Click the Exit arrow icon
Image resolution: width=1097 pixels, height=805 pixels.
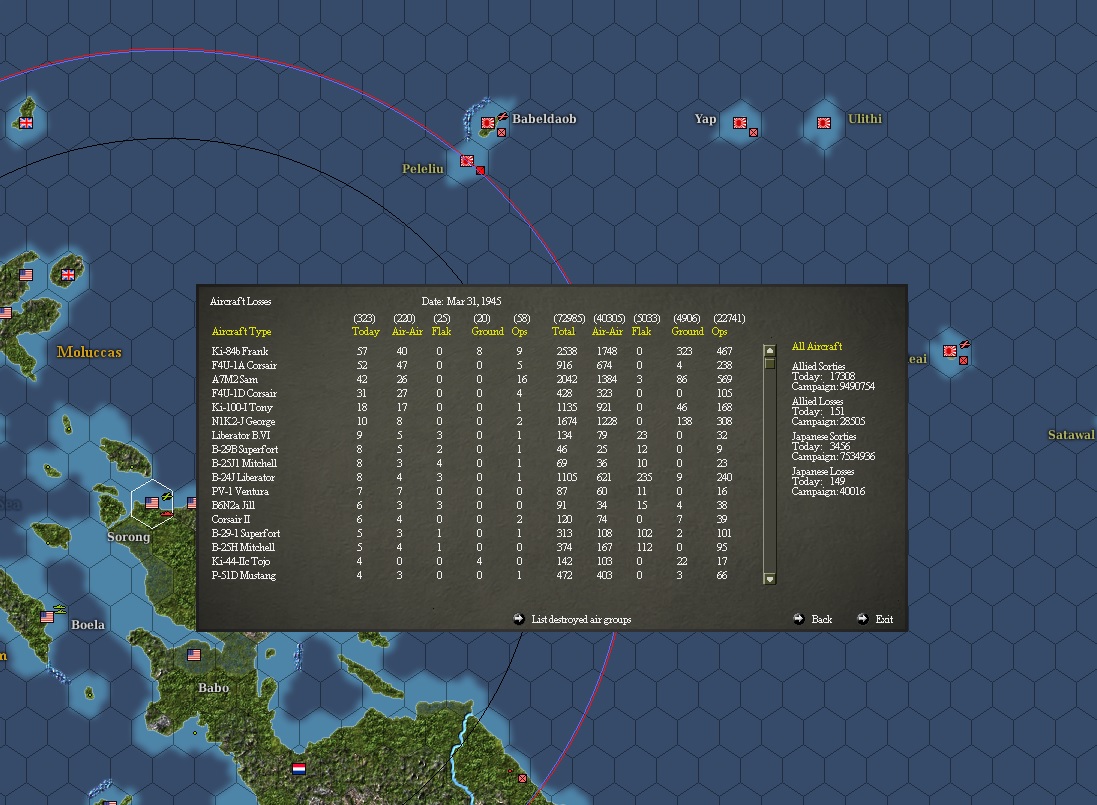[863, 618]
